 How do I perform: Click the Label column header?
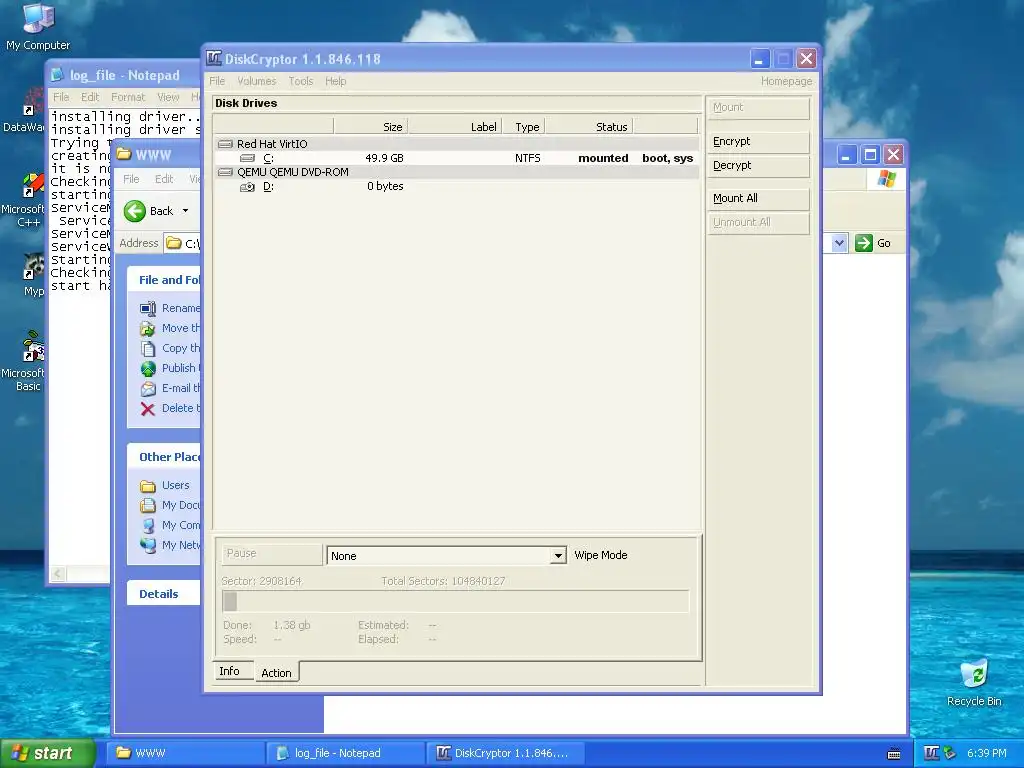pos(455,127)
